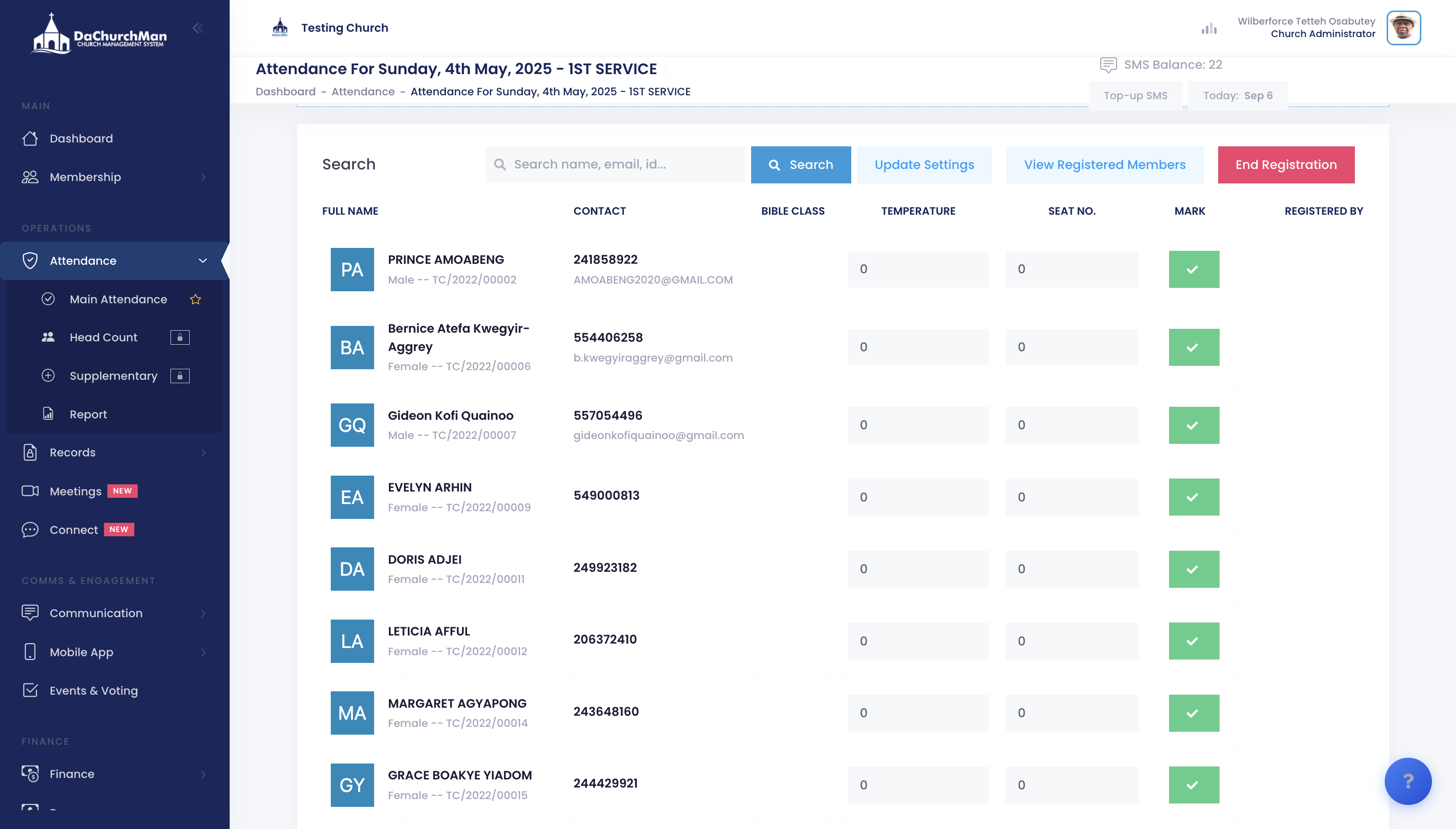Expand the Finance menu

115,774
